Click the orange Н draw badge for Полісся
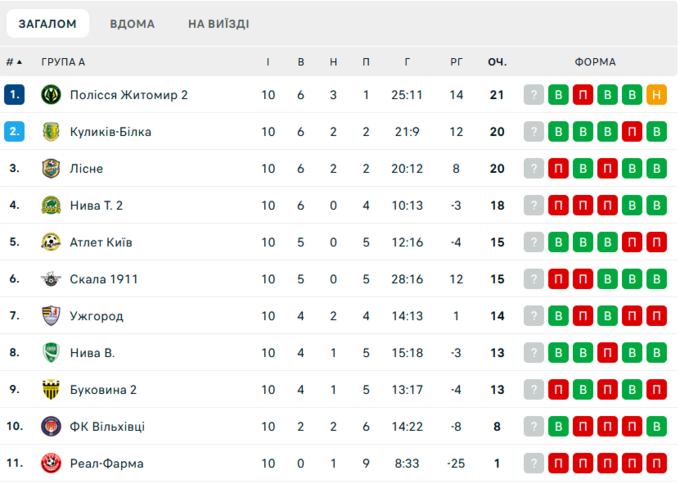Image resolution: width=680 pixels, height=484 pixels. [x=656, y=95]
